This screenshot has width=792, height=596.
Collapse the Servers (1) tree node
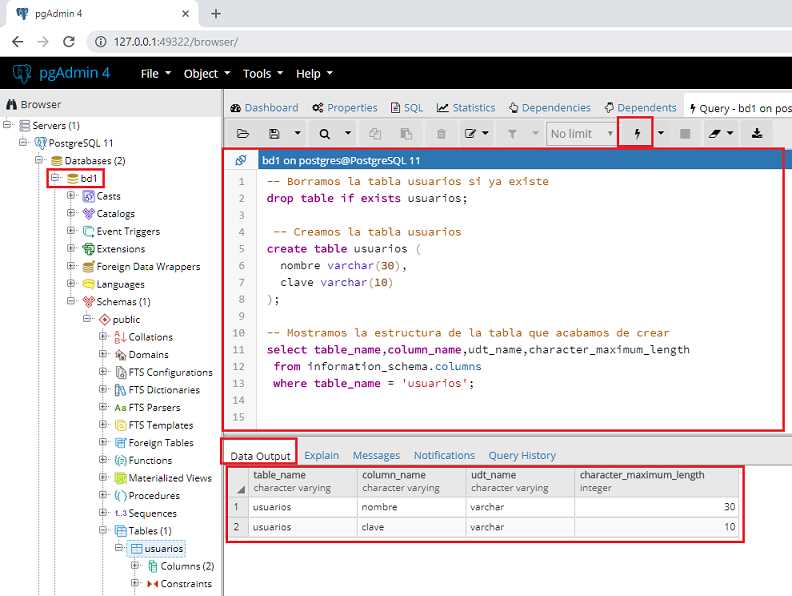tap(7, 124)
